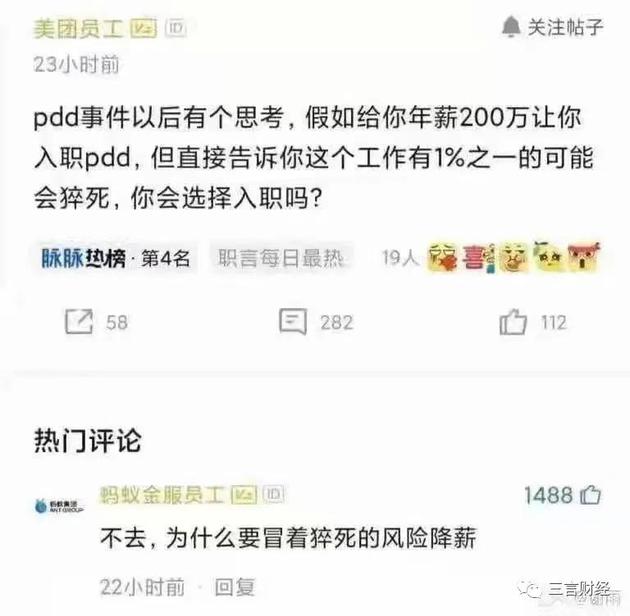Viewport: 630px width, 616px height.
Task: Tap the red shocked face reaction emoji
Action: [584, 256]
